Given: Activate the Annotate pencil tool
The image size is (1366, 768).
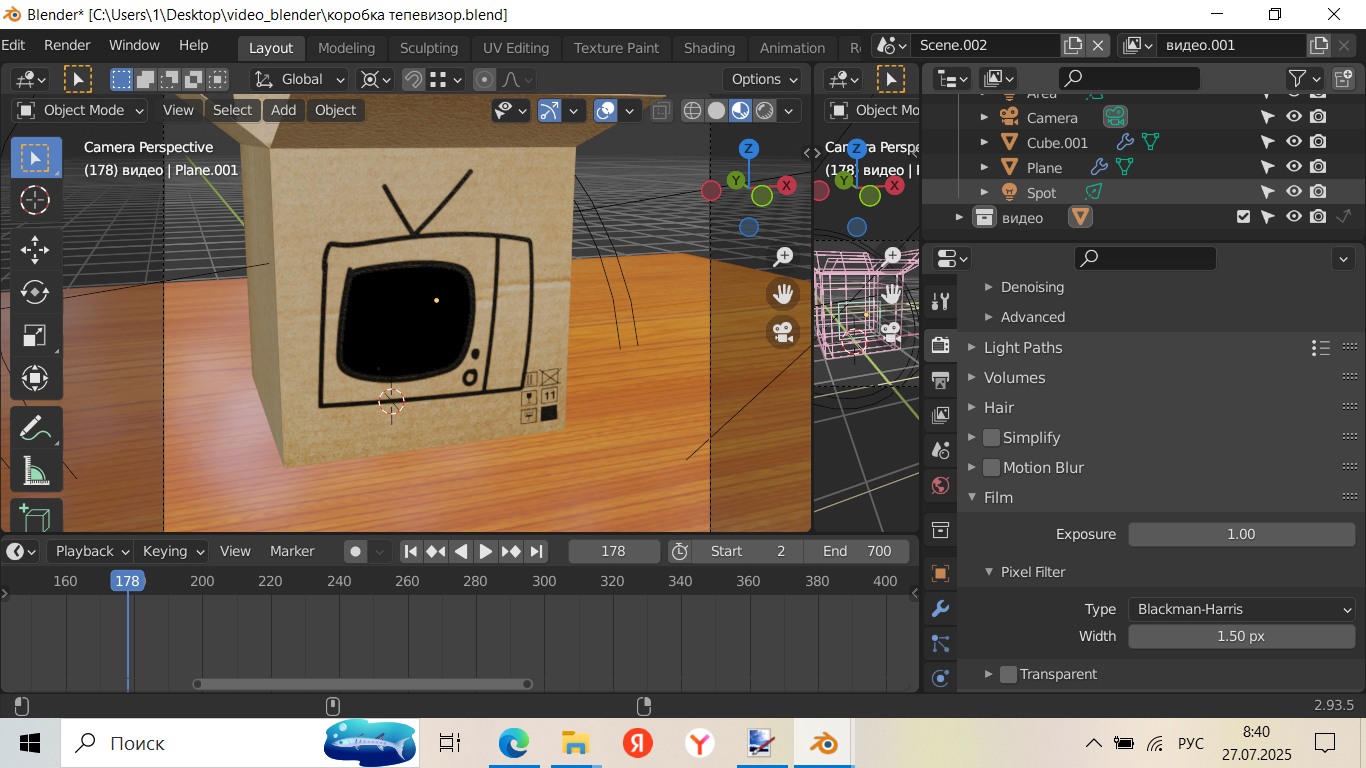Looking at the screenshot, I should pos(35,428).
